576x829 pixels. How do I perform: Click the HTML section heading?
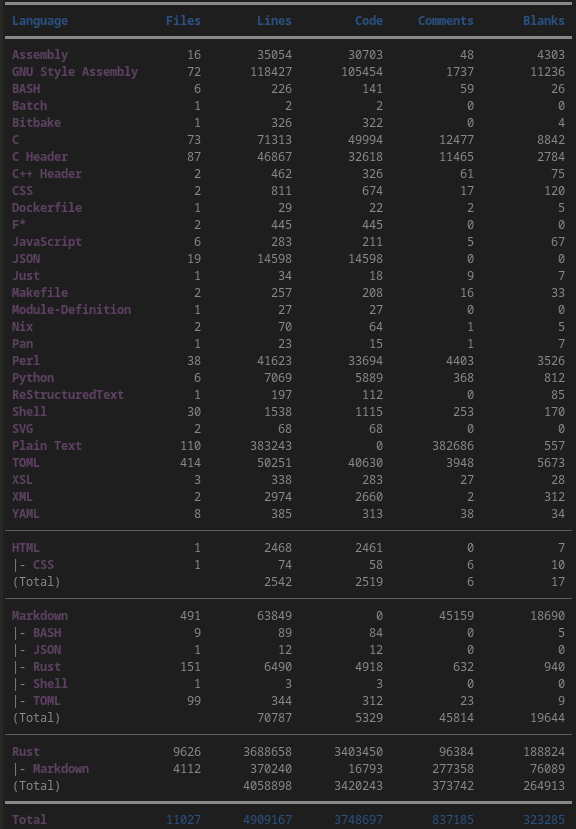(25, 548)
